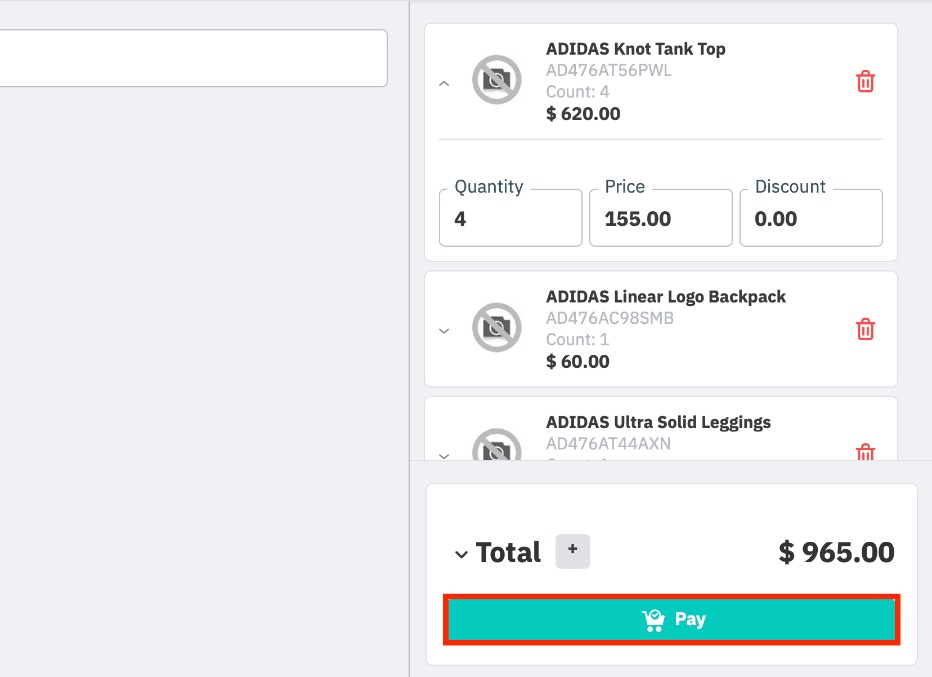Click the Pay button

point(673,620)
